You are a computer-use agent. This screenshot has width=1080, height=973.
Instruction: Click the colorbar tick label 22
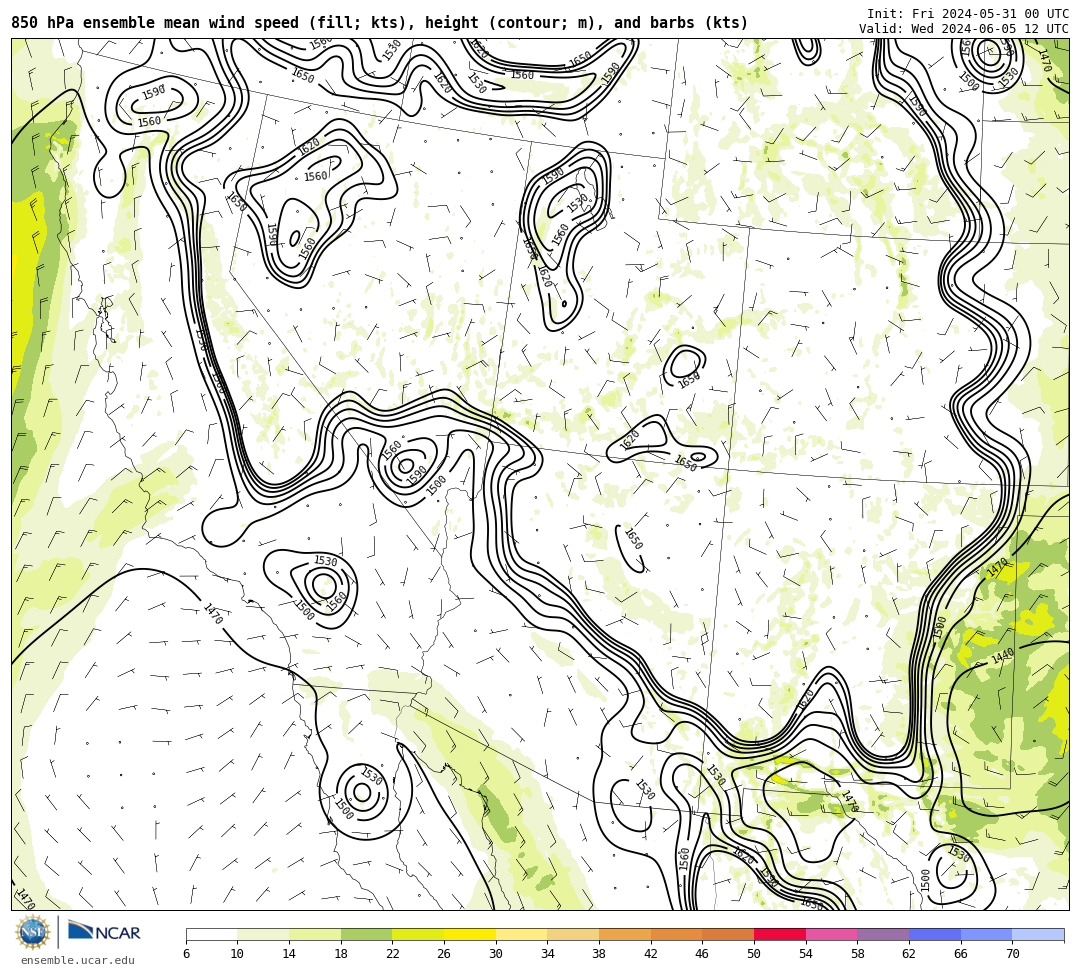point(393,954)
